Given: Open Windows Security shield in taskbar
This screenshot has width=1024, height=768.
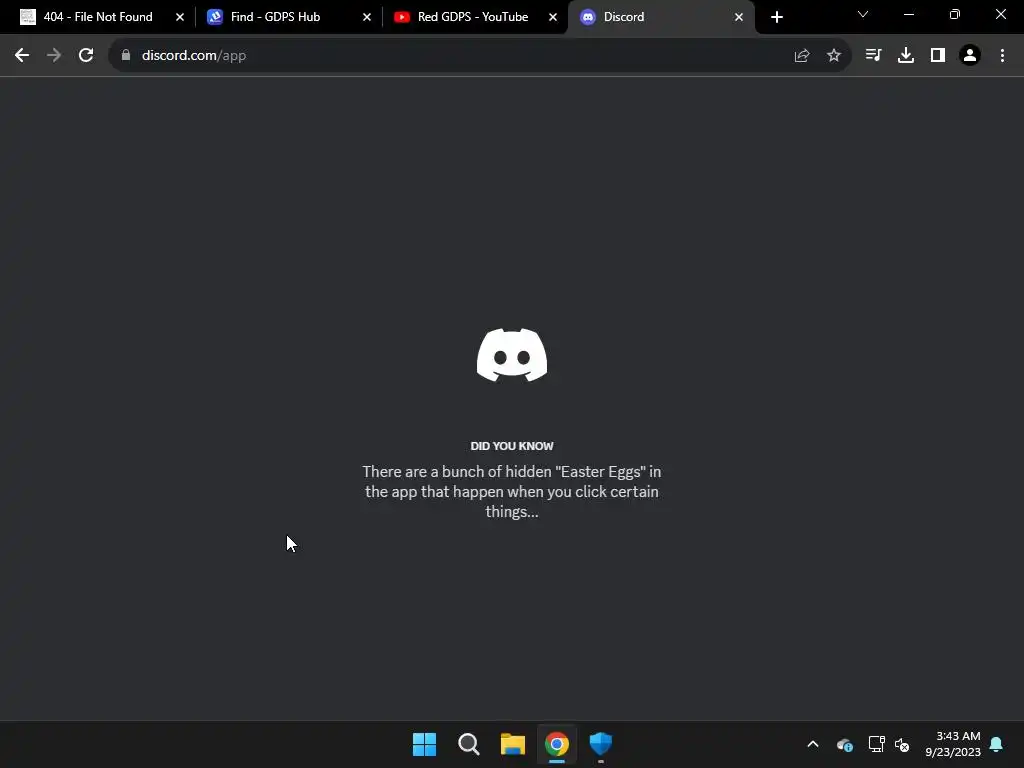Looking at the screenshot, I should 601,744.
